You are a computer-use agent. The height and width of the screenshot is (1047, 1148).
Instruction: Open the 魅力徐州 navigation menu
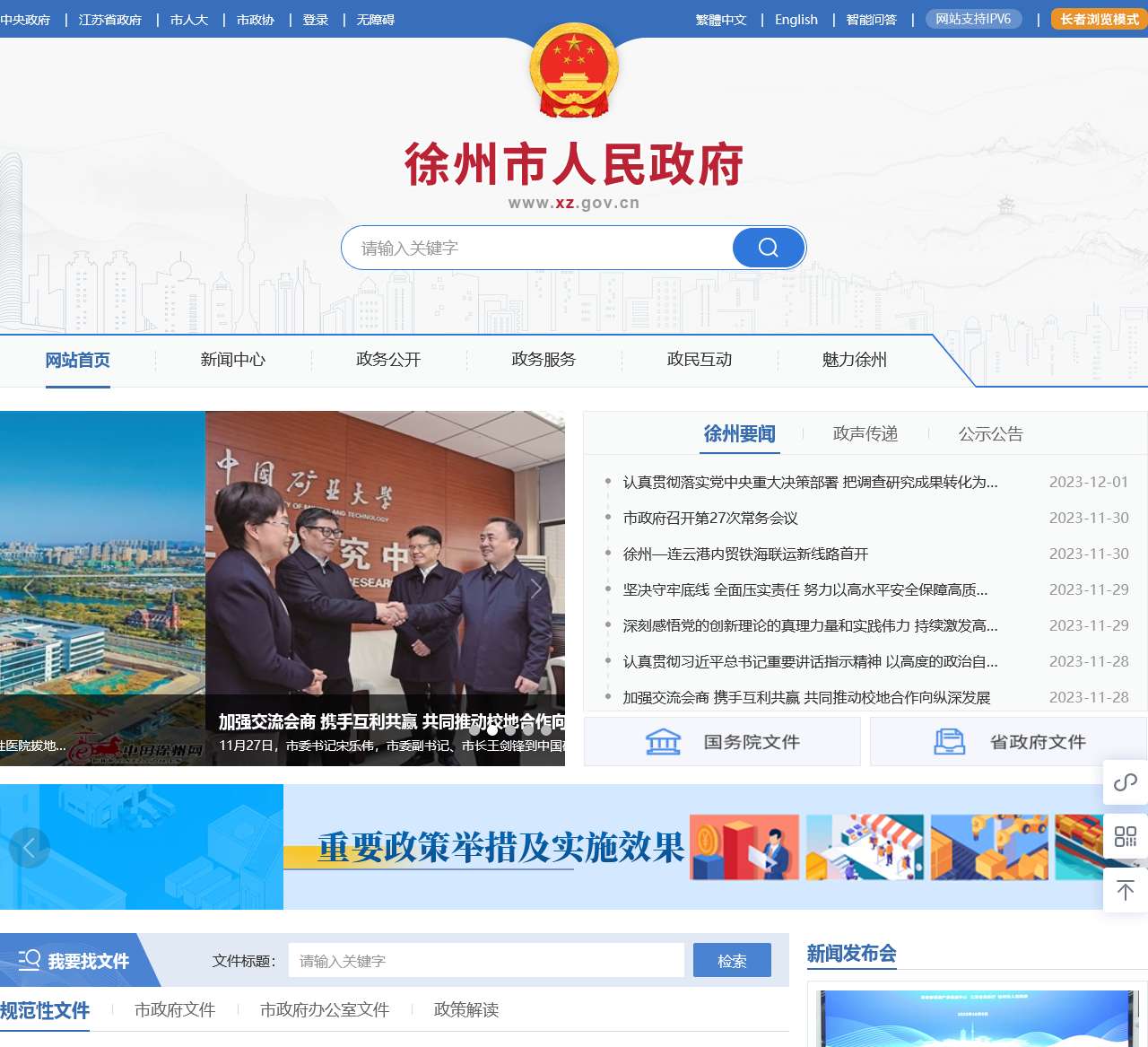(x=853, y=360)
